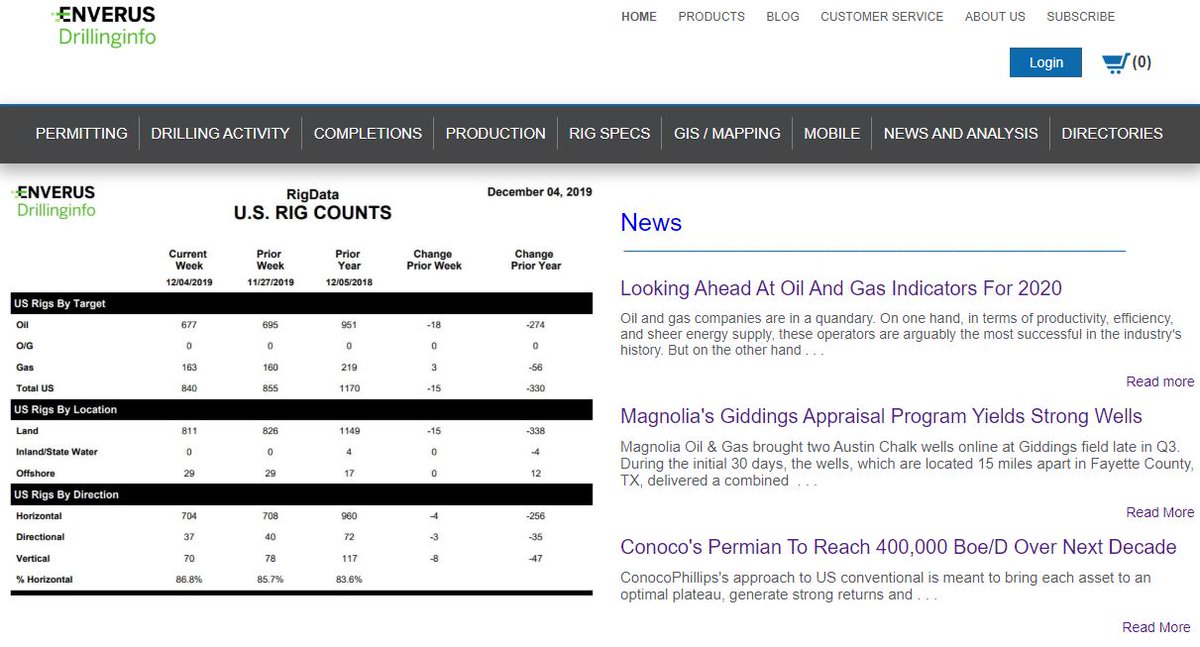
Task: Select PRODUCTION in navigation bar
Action: click(x=496, y=133)
